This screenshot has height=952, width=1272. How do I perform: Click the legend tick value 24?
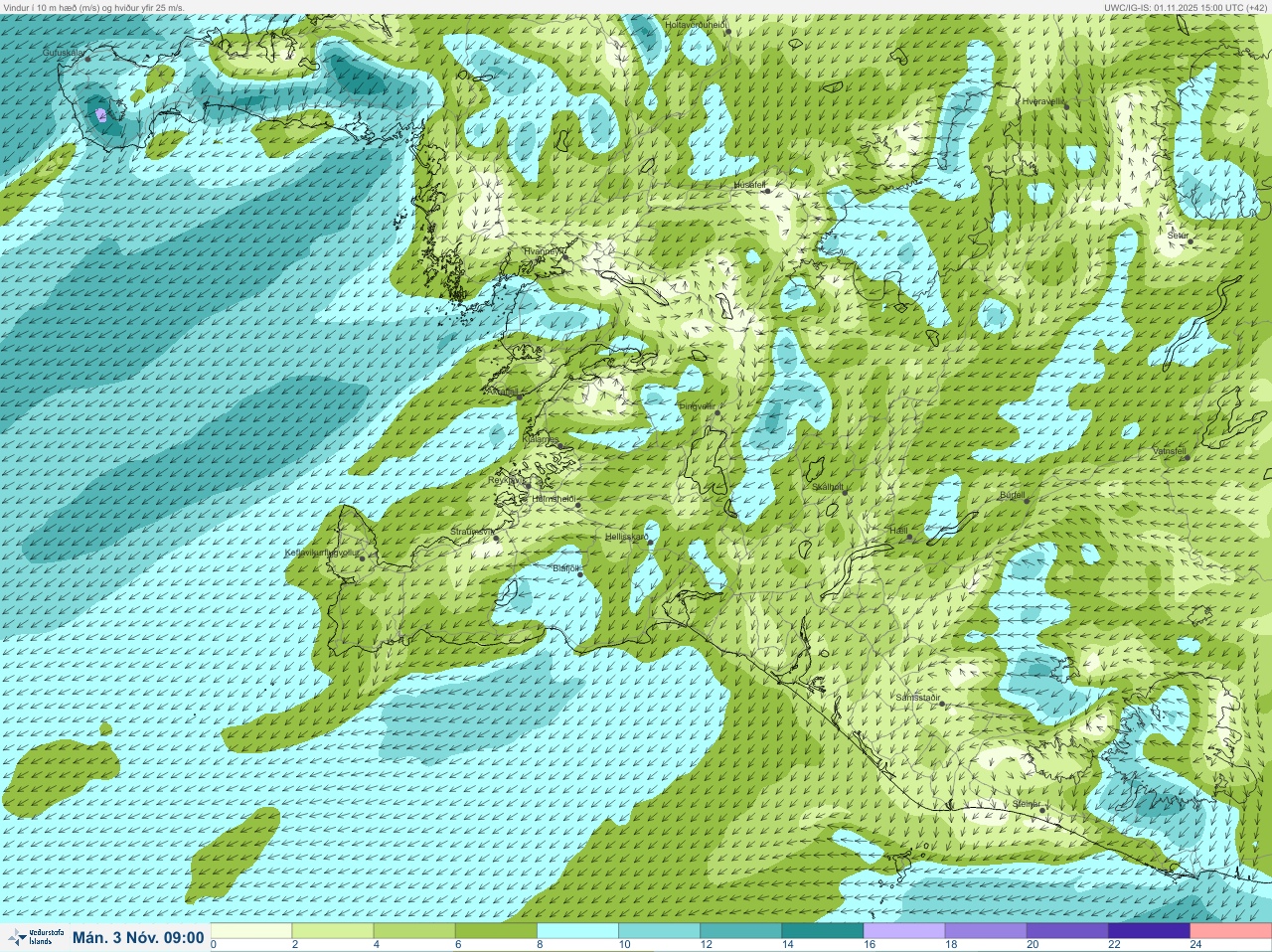pyautogui.click(x=1195, y=945)
